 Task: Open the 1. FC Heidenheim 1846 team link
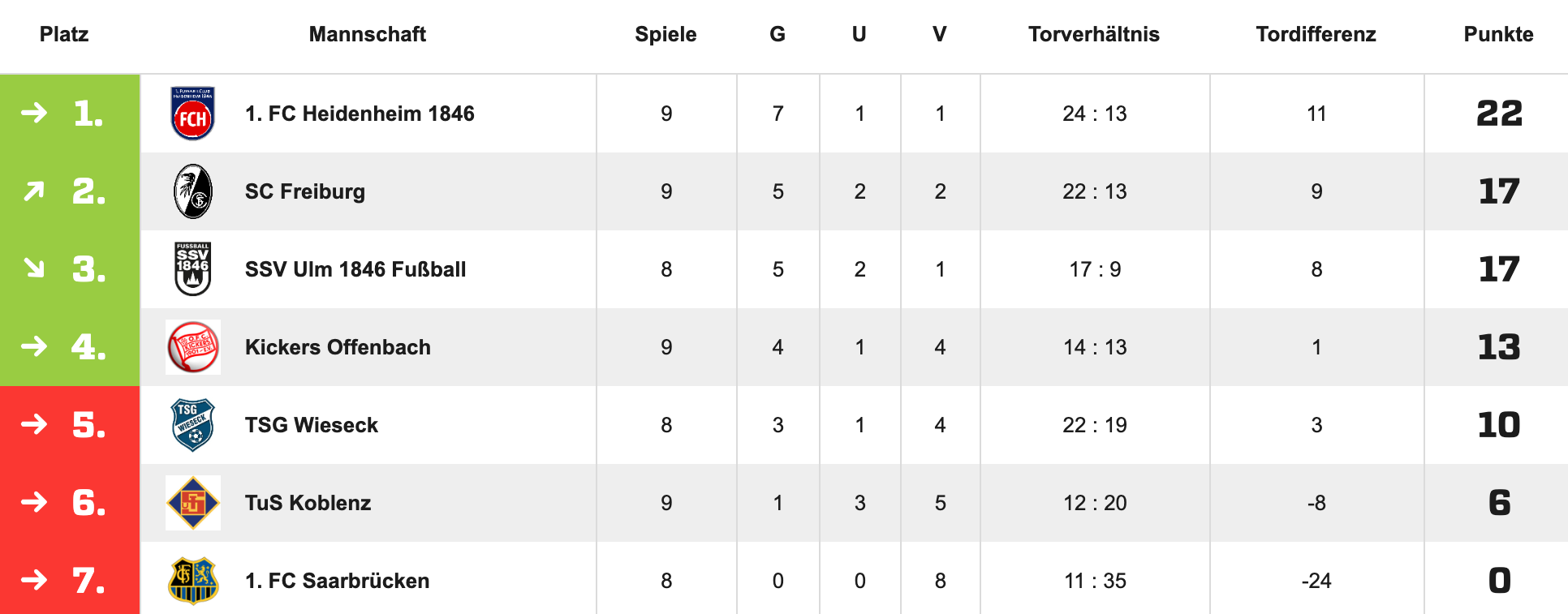click(x=360, y=114)
